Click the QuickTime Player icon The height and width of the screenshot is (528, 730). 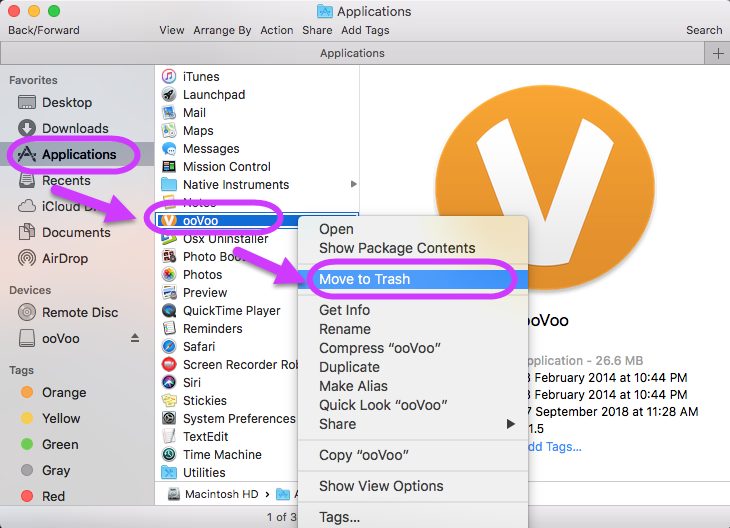(169, 311)
